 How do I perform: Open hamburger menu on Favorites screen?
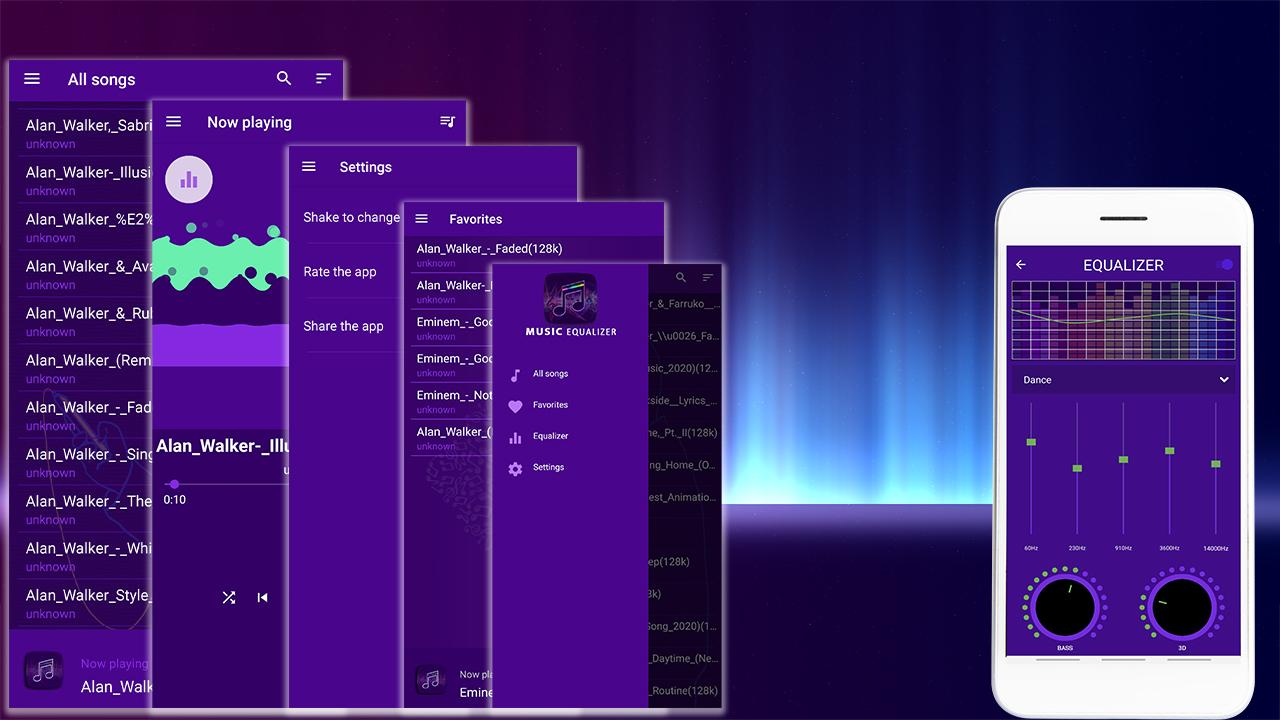pyautogui.click(x=422, y=218)
